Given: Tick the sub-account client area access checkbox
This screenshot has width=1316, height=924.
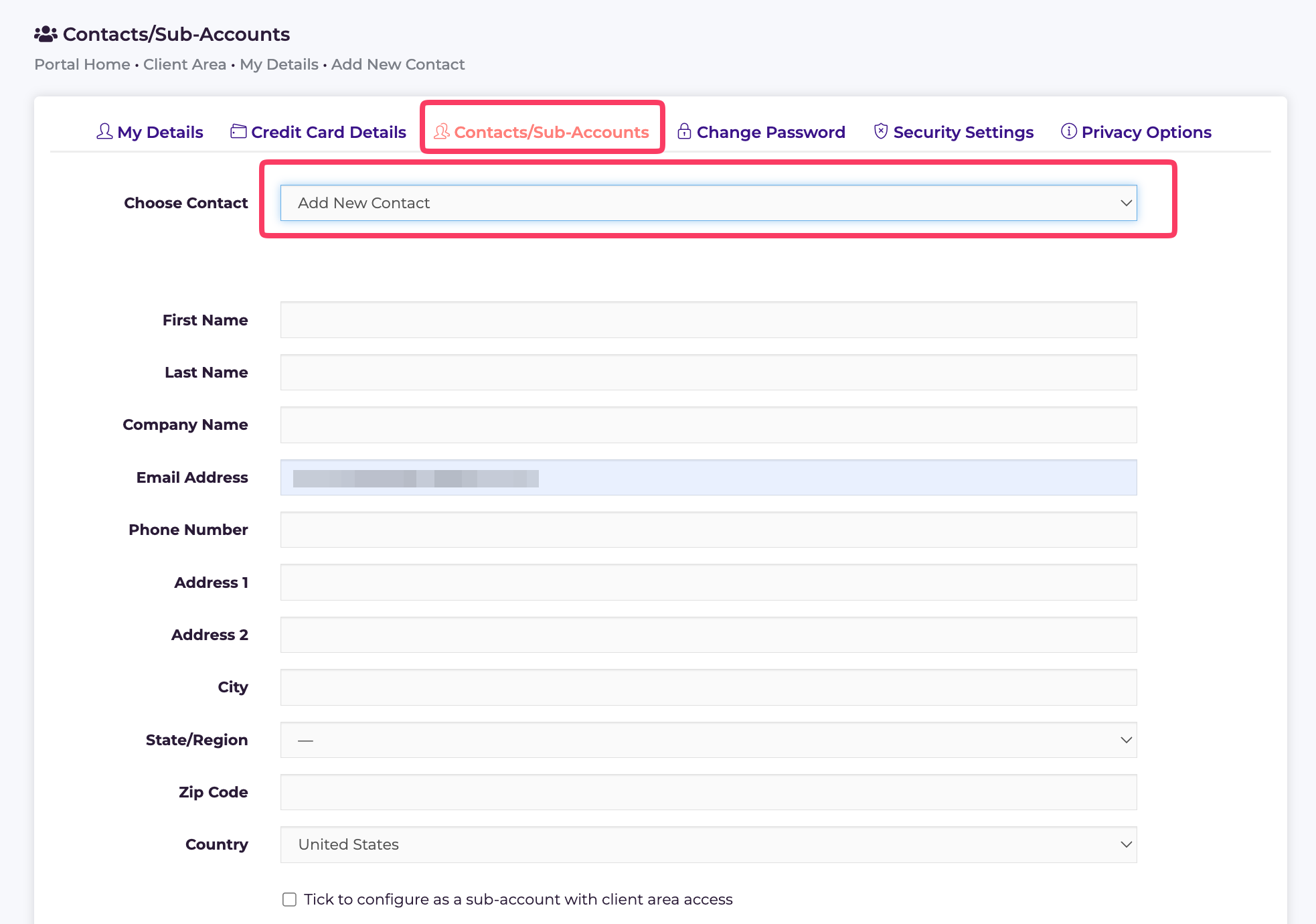Looking at the screenshot, I should tap(289, 899).
